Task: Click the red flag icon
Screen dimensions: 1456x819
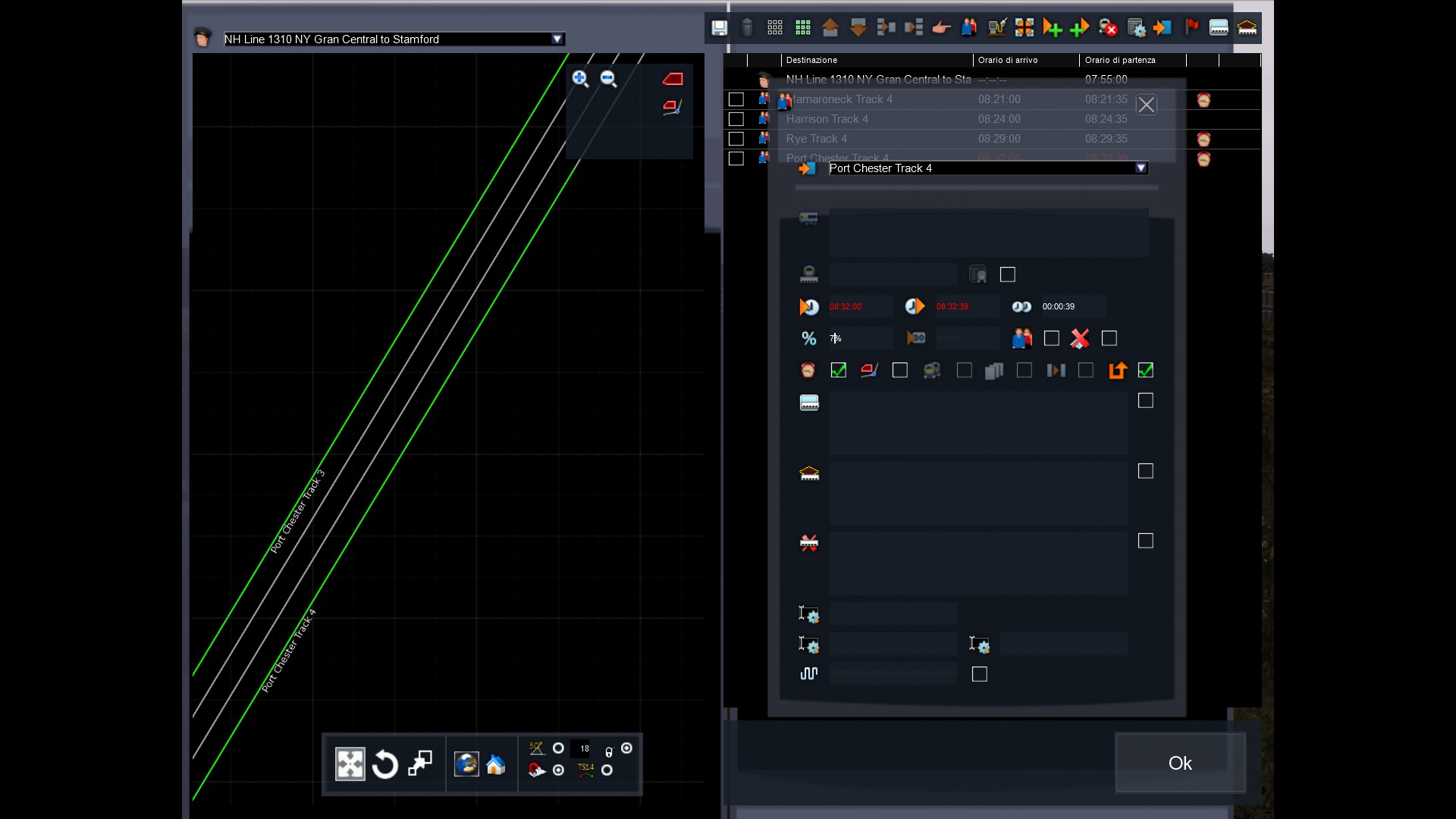Action: 1191,28
